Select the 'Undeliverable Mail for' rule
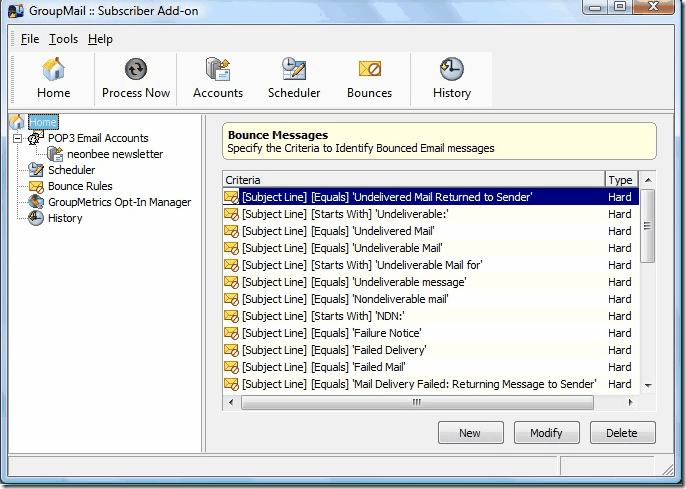Image resolution: width=686 pixels, height=489 pixels. (x=430, y=265)
